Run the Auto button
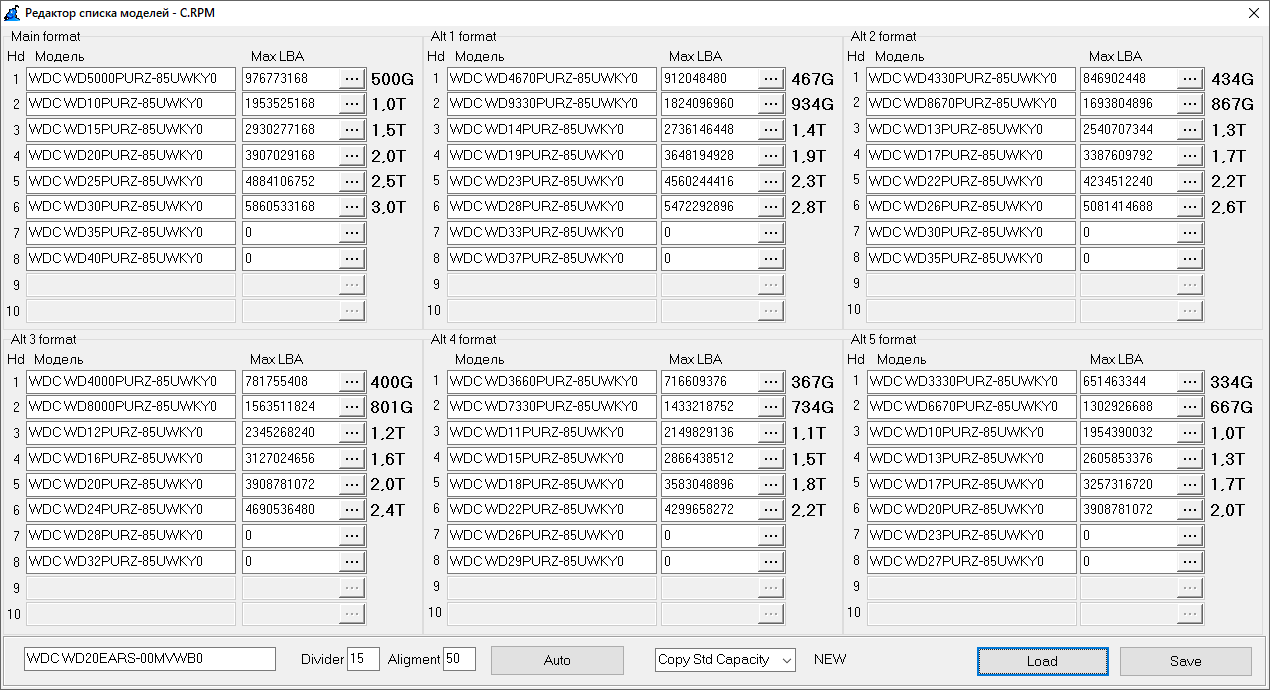The image size is (1270, 690). [557, 660]
